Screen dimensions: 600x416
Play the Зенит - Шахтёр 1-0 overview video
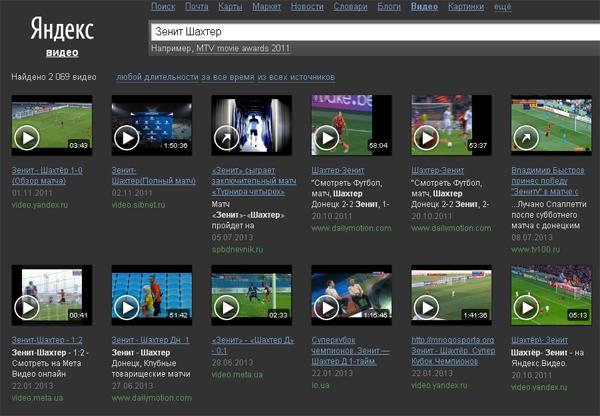27,137
